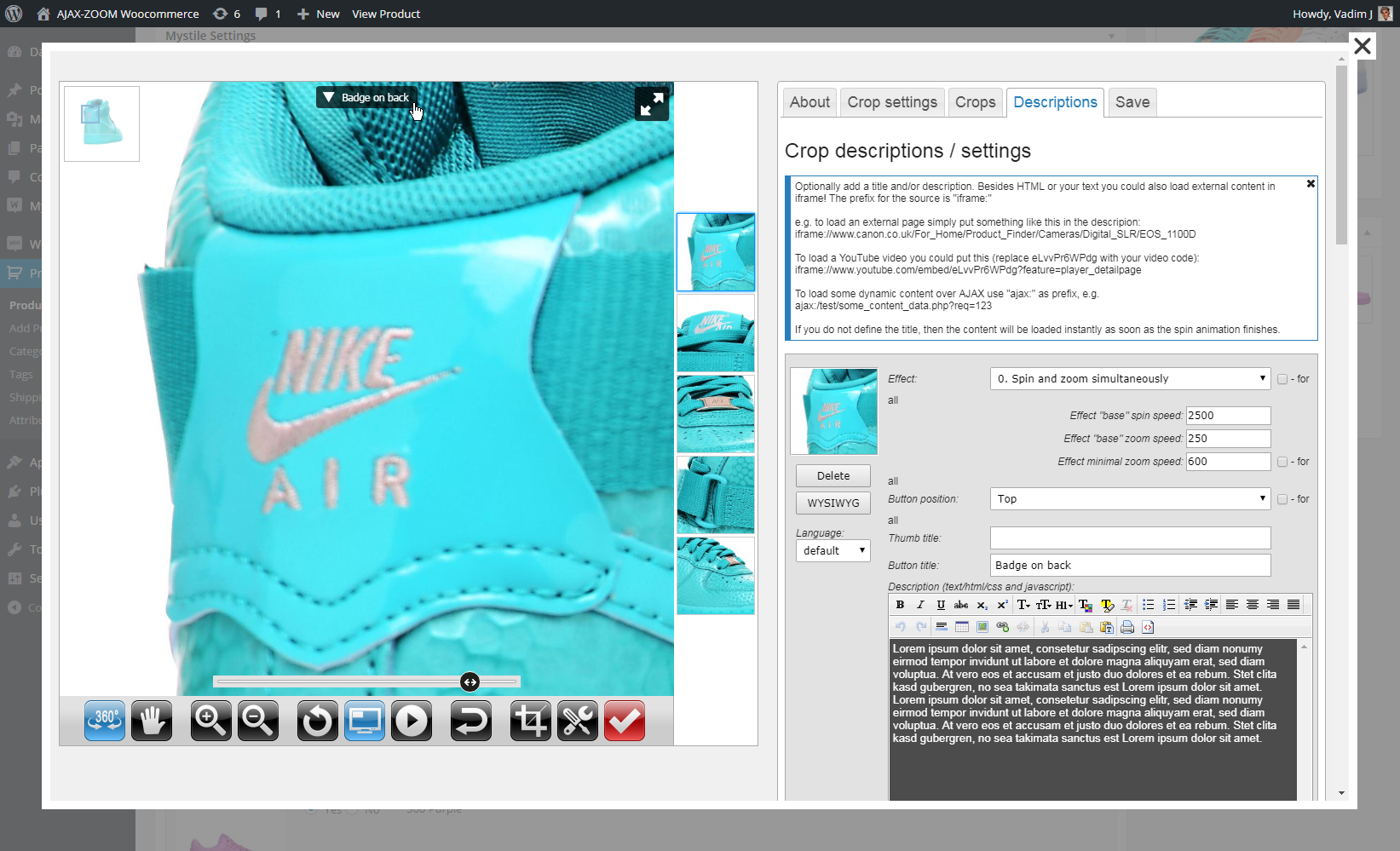Open the font family dropdown in editor
This screenshot has width=1400, height=851.
click(1023, 605)
